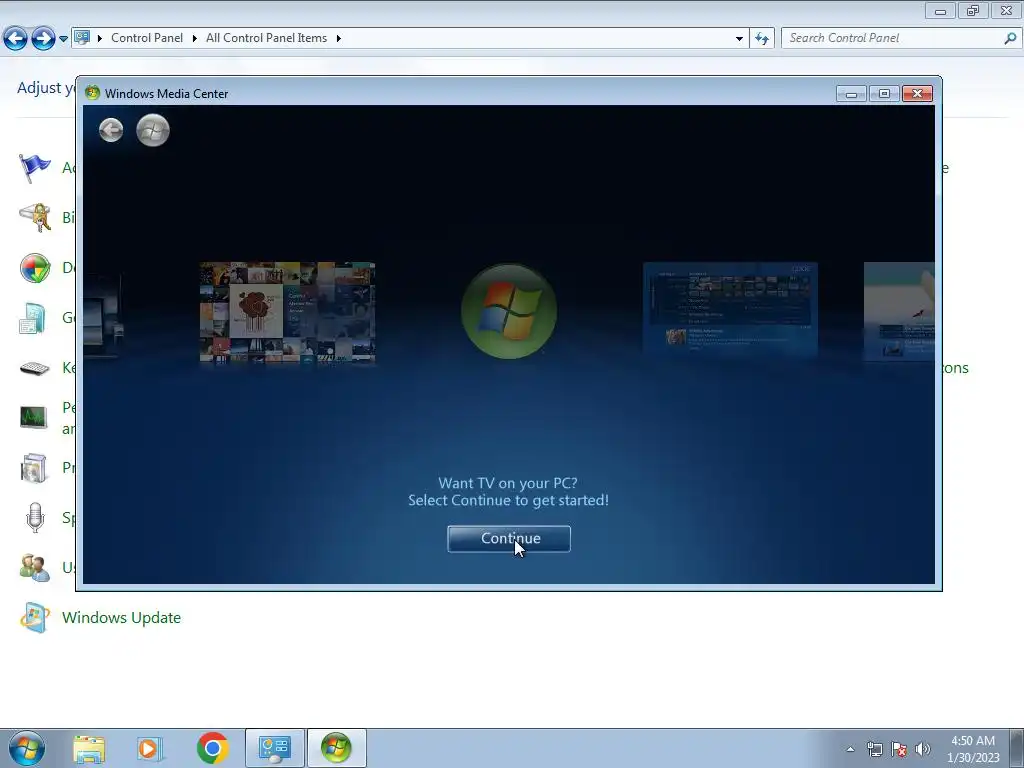Click Keyboard icon in Control Panel
The width and height of the screenshot is (1024, 768).
pyautogui.click(x=35, y=369)
